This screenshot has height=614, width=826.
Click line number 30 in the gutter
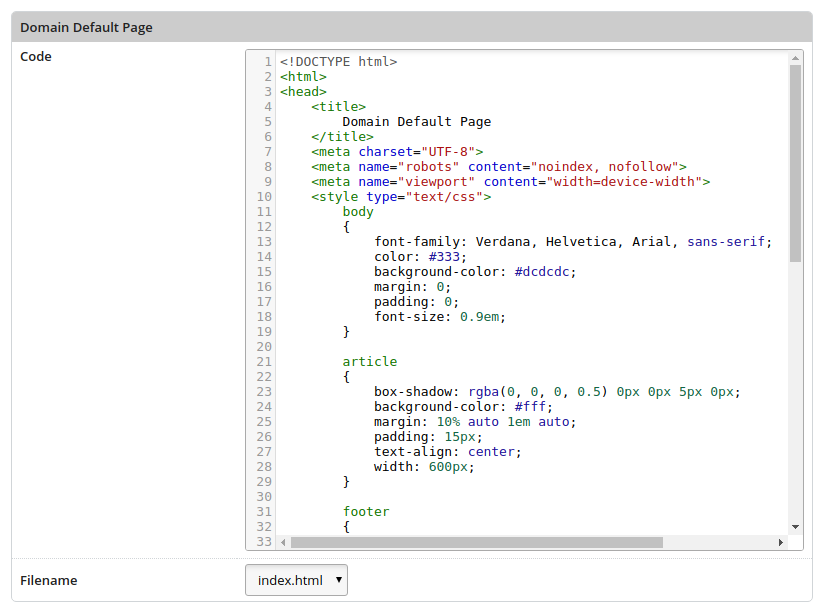pos(264,497)
